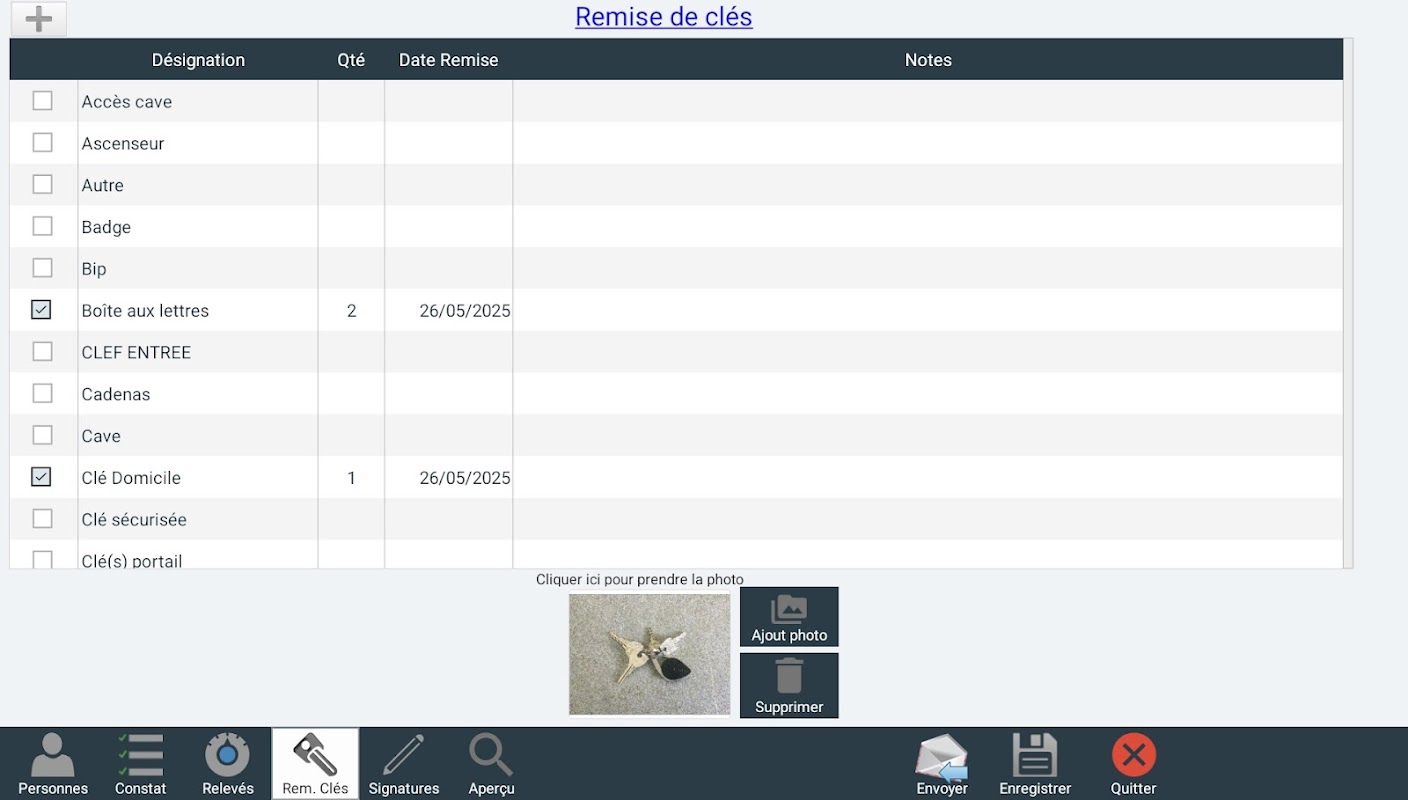Click the key list vertical scrollbar
Image resolution: width=1408 pixels, height=800 pixels.
(x=1348, y=304)
